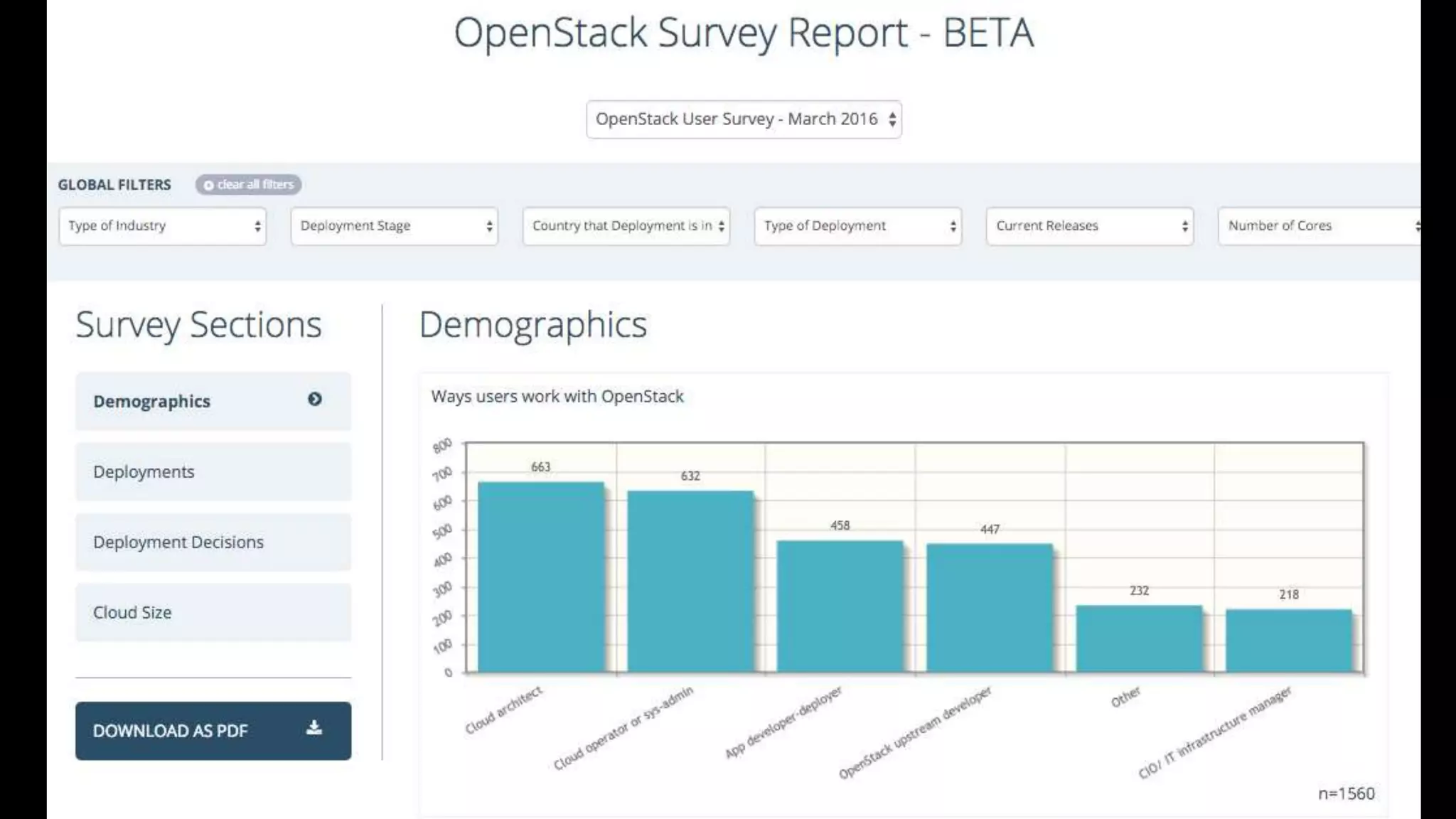Image resolution: width=1456 pixels, height=819 pixels.
Task: Click the Demographics arrow circle icon
Action: coord(314,400)
